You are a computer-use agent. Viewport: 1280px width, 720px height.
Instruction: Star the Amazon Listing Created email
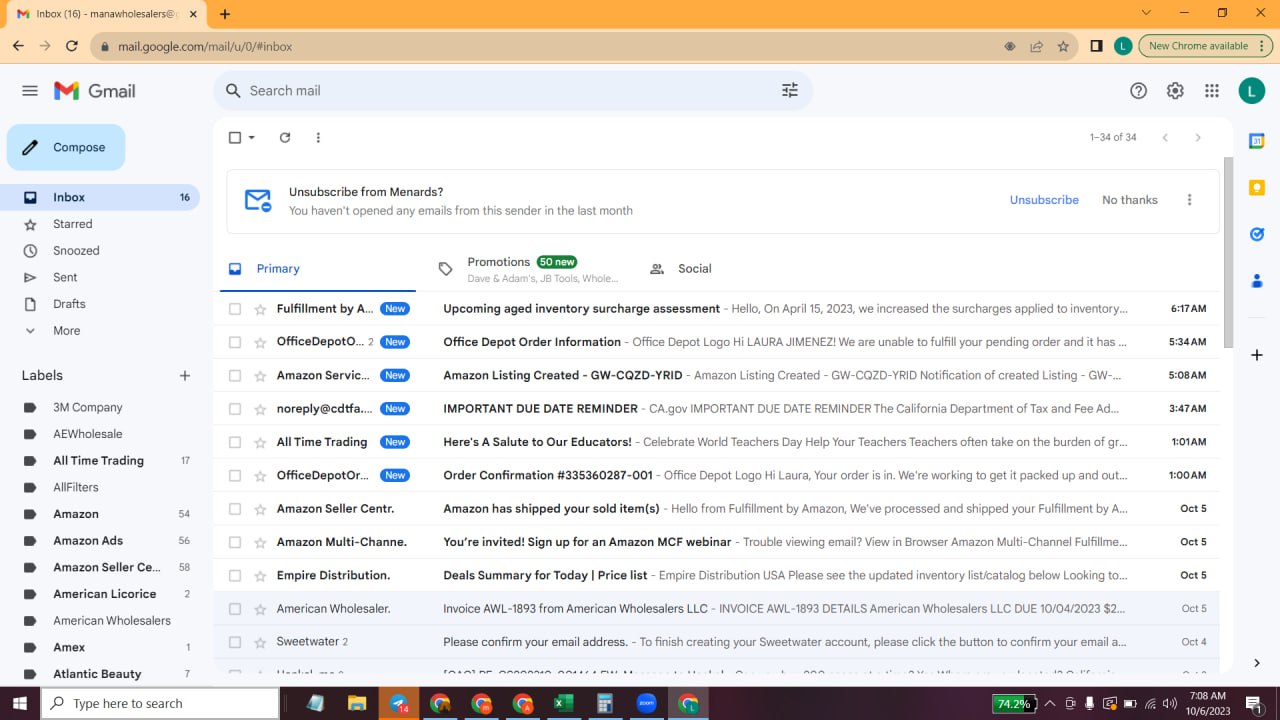(260, 376)
